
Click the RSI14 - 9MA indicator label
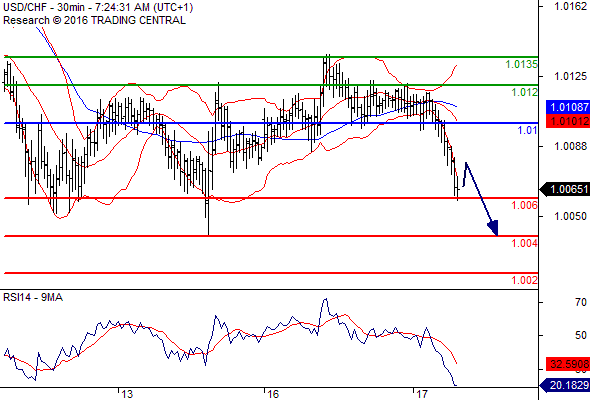pyautogui.click(x=33, y=297)
